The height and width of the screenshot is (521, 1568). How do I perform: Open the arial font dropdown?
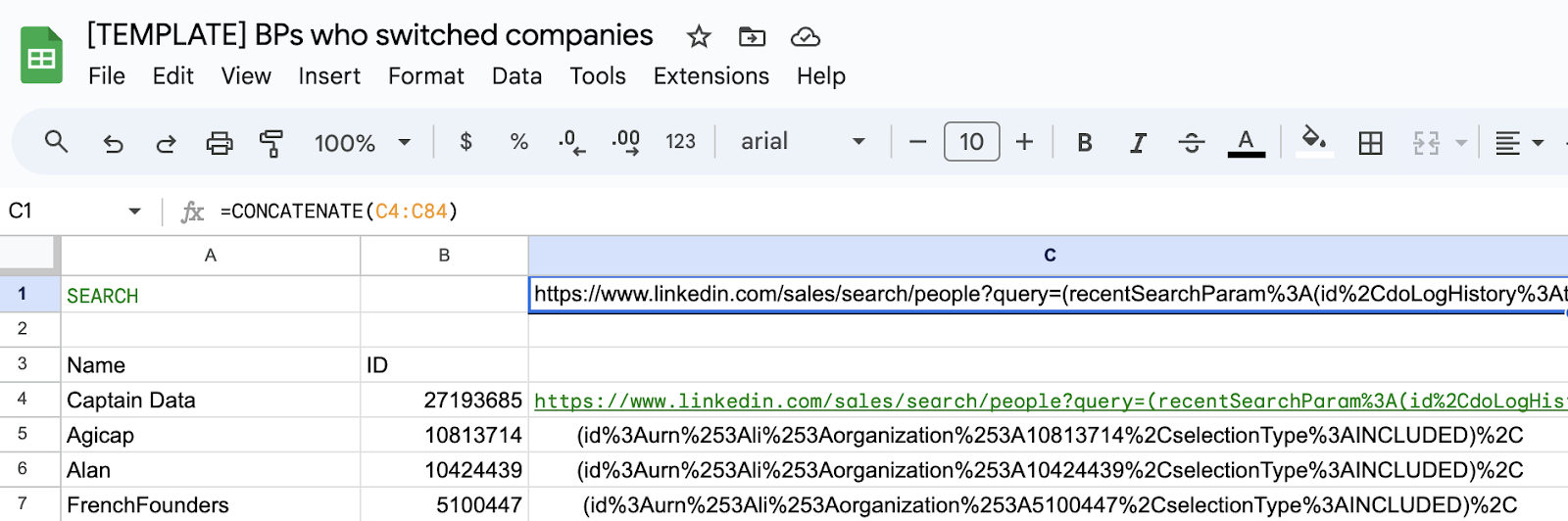[x=802, y=142]
